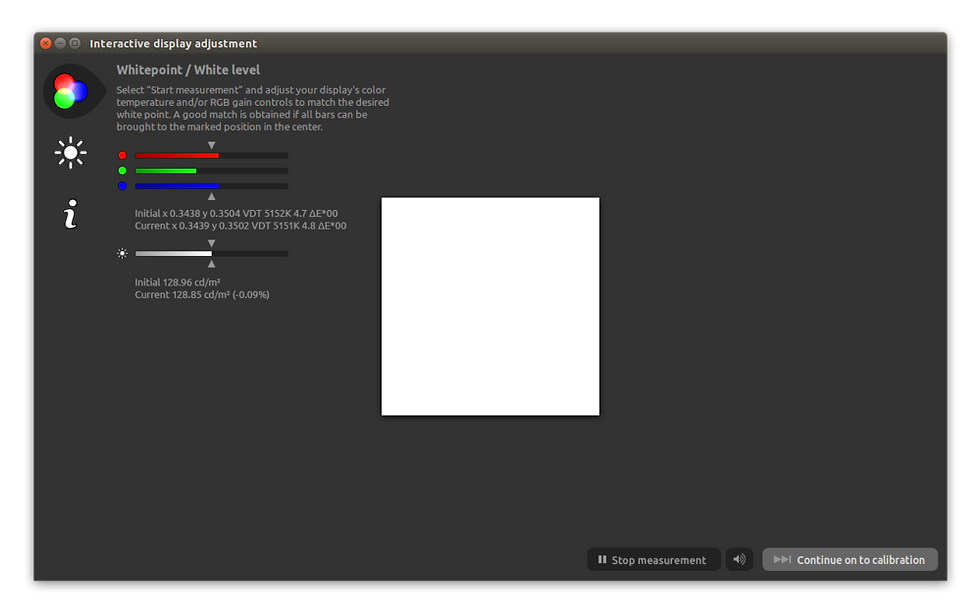The height and width of the screenshot is (613, 980).
Task: Click the Whitepoint / White level heading
Action: [188, 70]
